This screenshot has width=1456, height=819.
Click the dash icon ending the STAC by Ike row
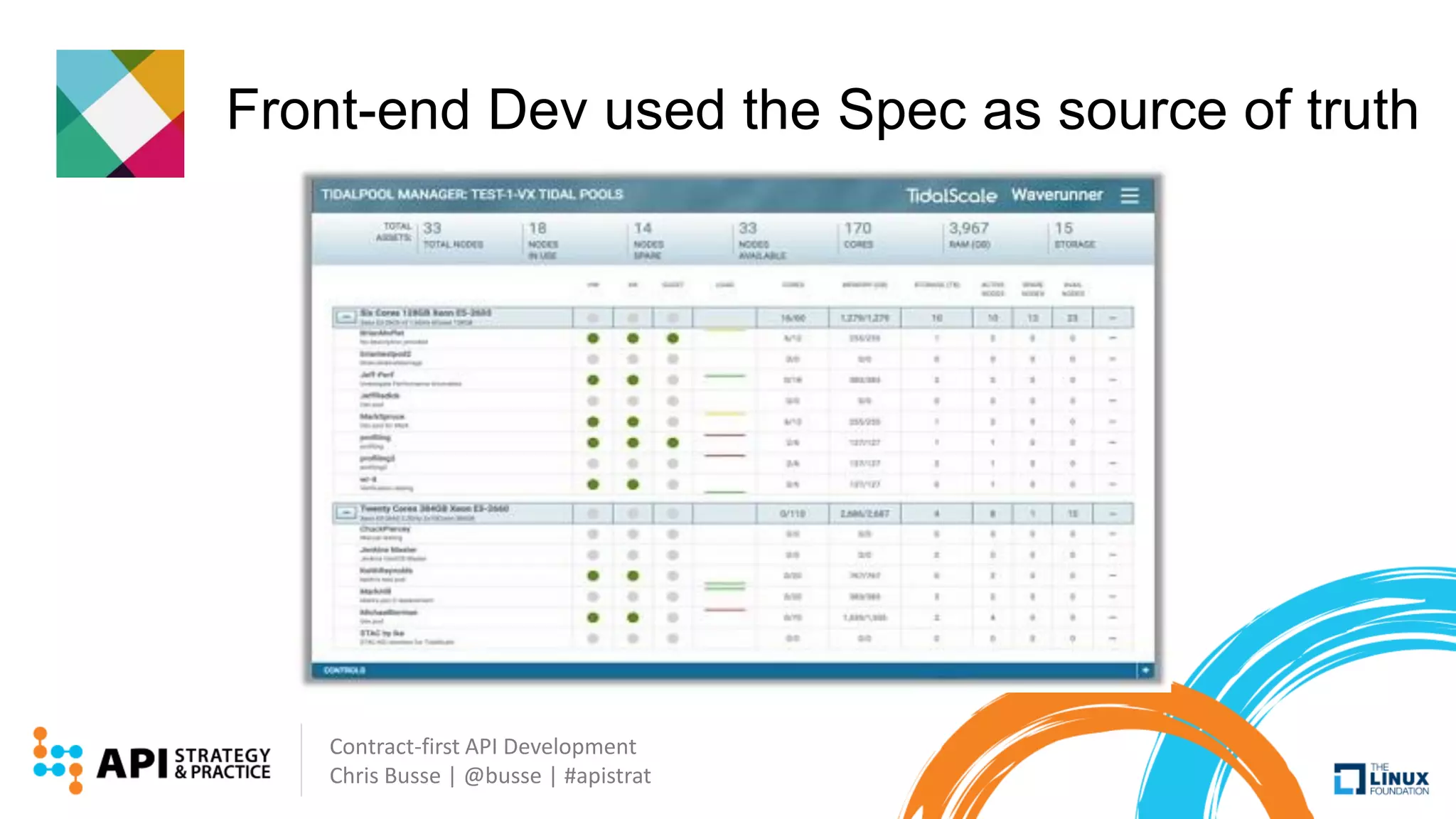click(1113, 638)
